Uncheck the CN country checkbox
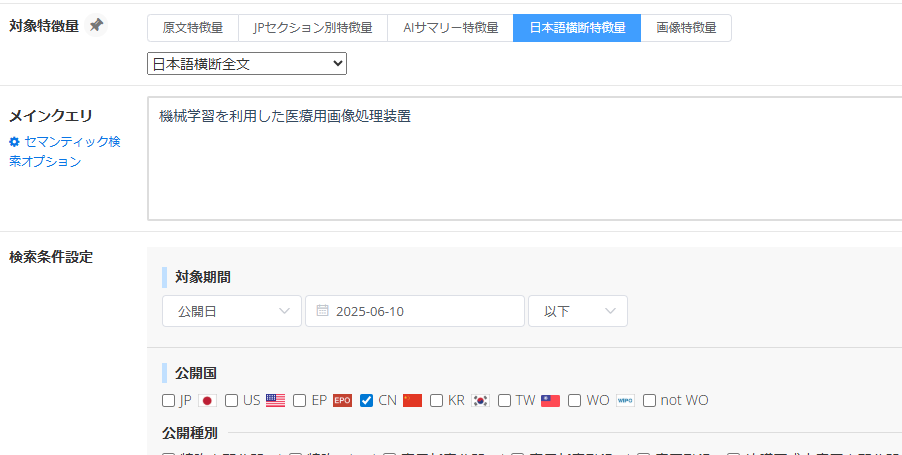 (366, 400)
